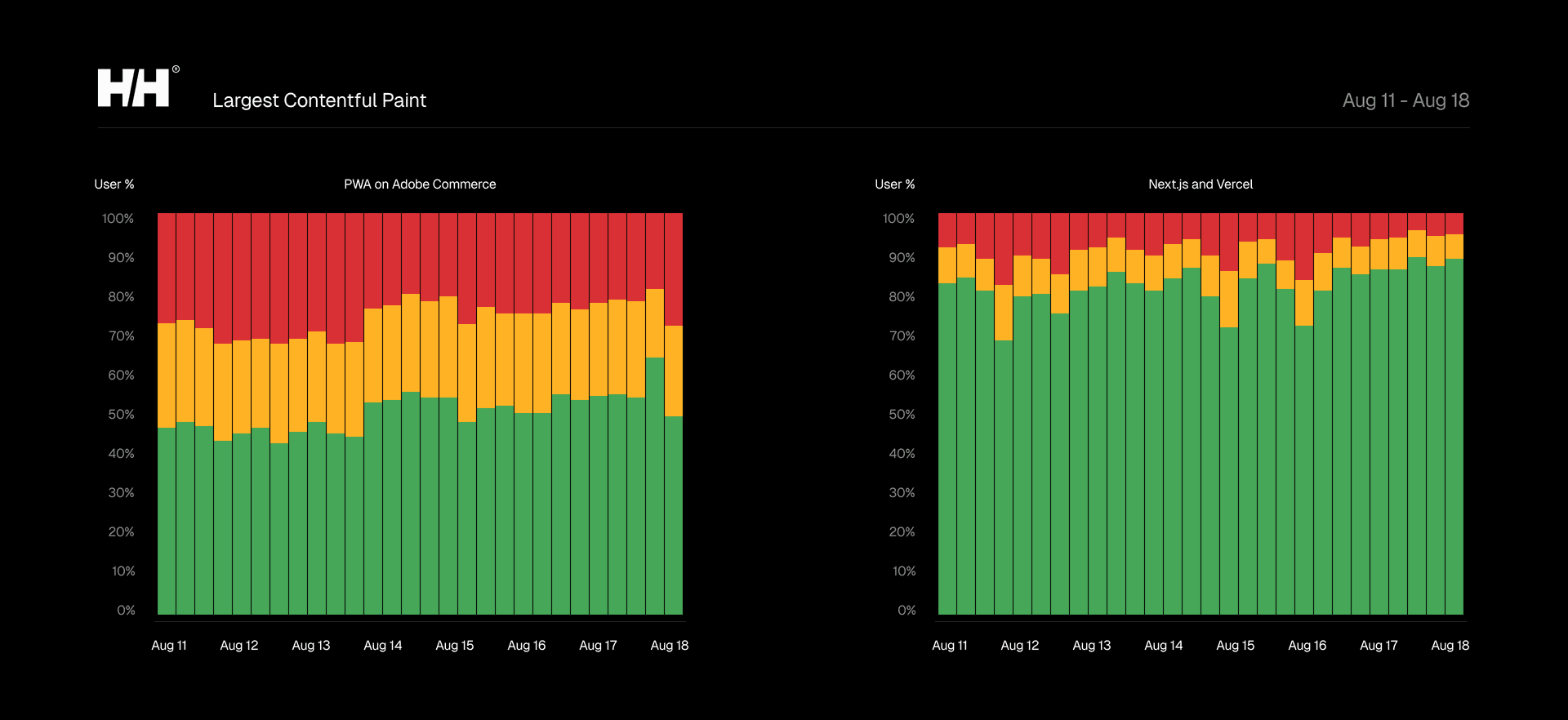Image resolution: width=1568 pixels, height=720 pixels.
Task: Click the User % label on the left chart
Action: [114, 184]
